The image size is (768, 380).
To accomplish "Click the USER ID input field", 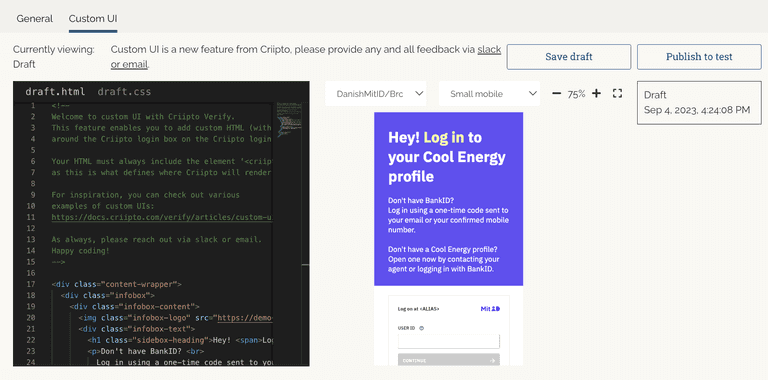I will coord(449,341).
